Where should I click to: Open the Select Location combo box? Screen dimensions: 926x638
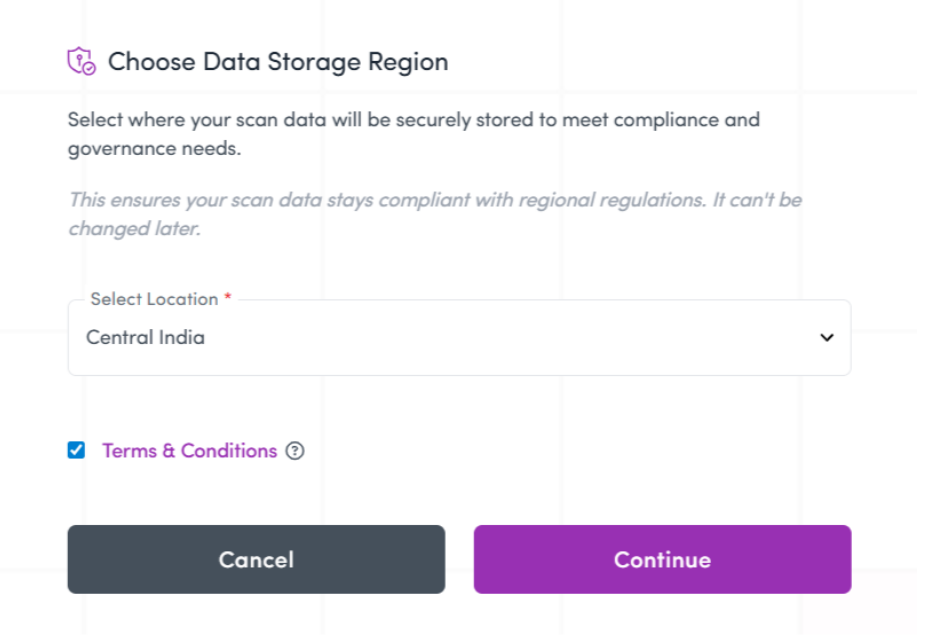(459, 338)
